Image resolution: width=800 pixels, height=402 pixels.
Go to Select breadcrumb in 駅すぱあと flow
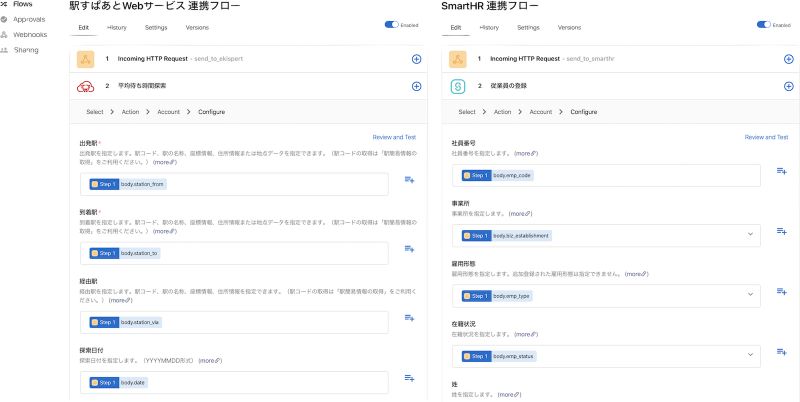point(94,112)
